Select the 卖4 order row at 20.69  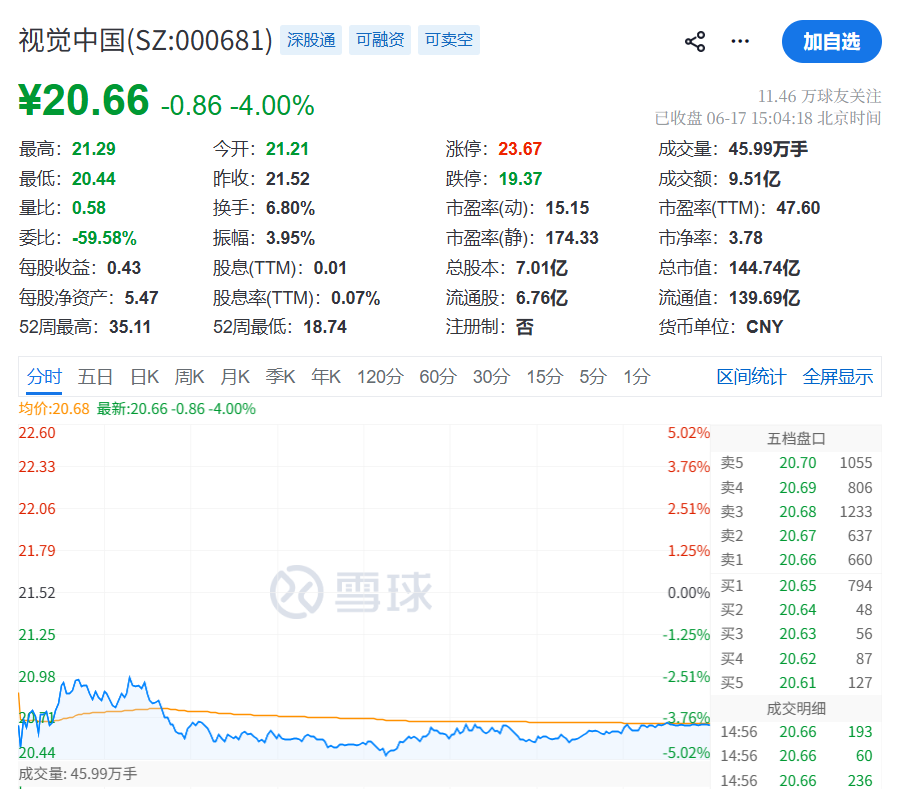[796, 487]
